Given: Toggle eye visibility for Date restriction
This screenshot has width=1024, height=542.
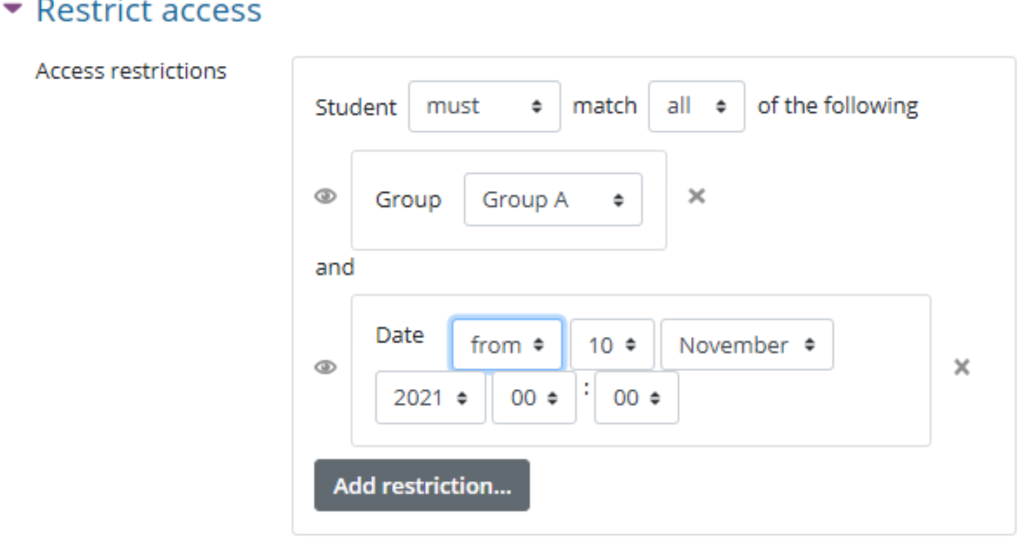Looking at the screenshot, I should point(325,367).
